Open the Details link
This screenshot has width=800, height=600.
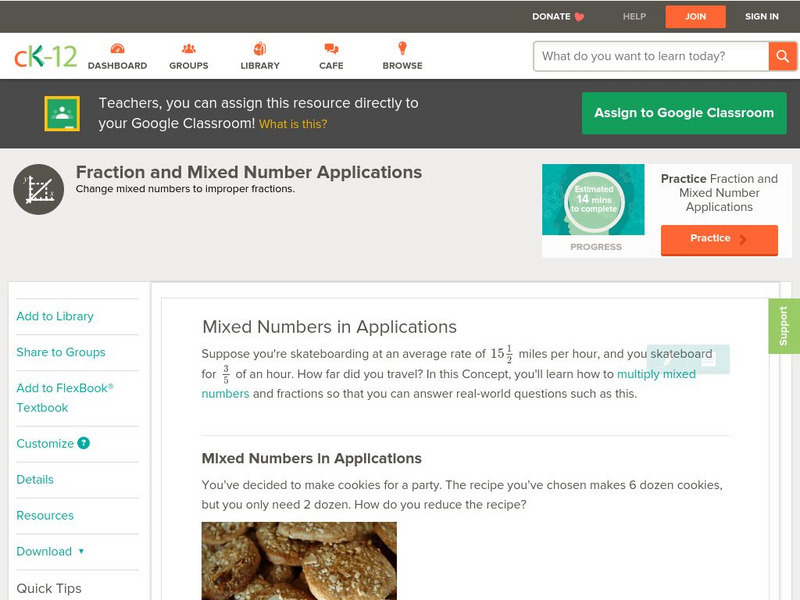click(35, 480)
